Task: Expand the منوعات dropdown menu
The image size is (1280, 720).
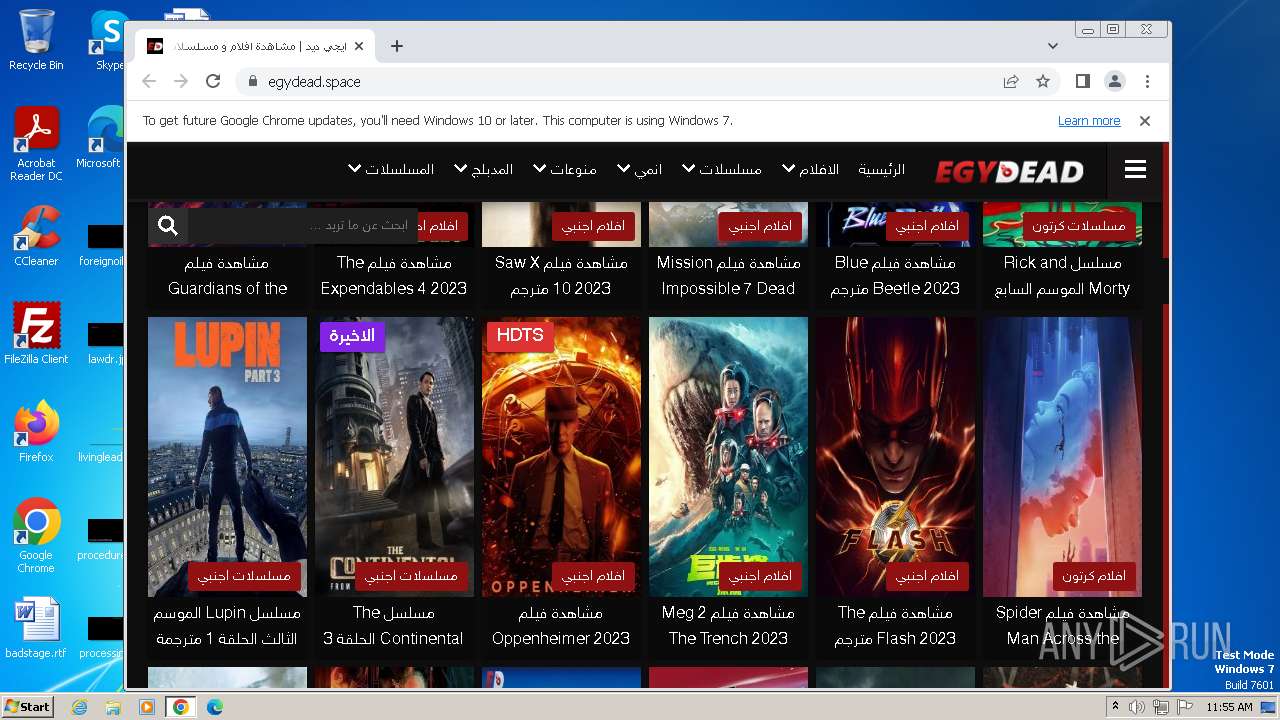Action: pyautogui.click(x=564, y=170)
